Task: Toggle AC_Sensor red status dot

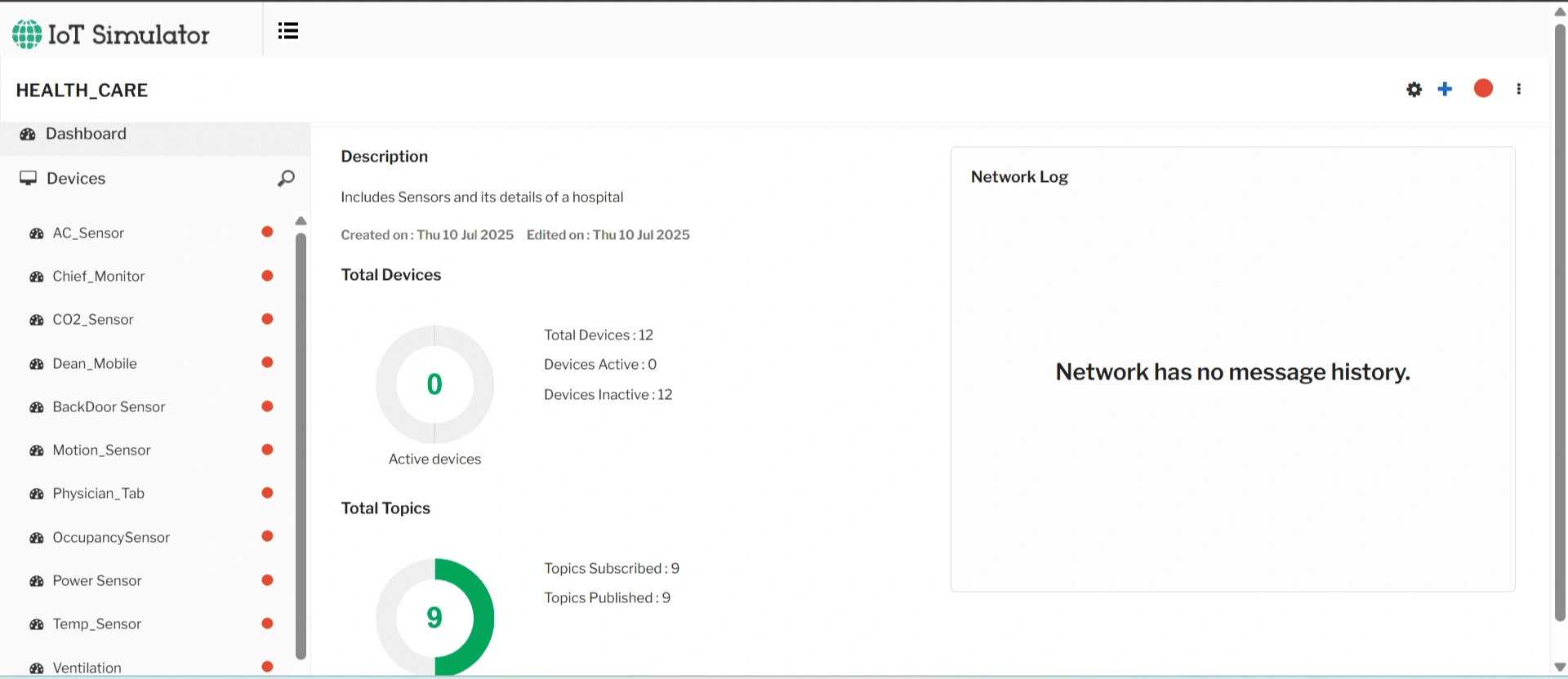Action: point(267,232)
